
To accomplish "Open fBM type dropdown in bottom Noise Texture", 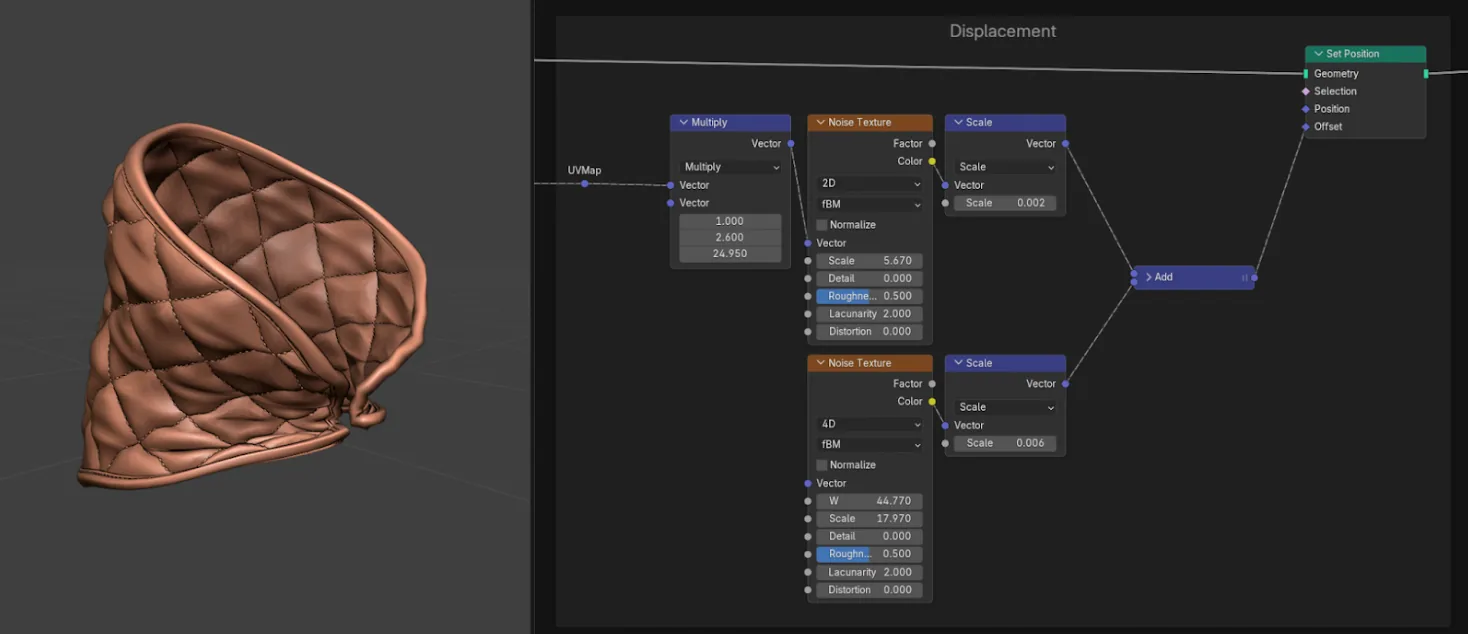I will click(870, 444).
